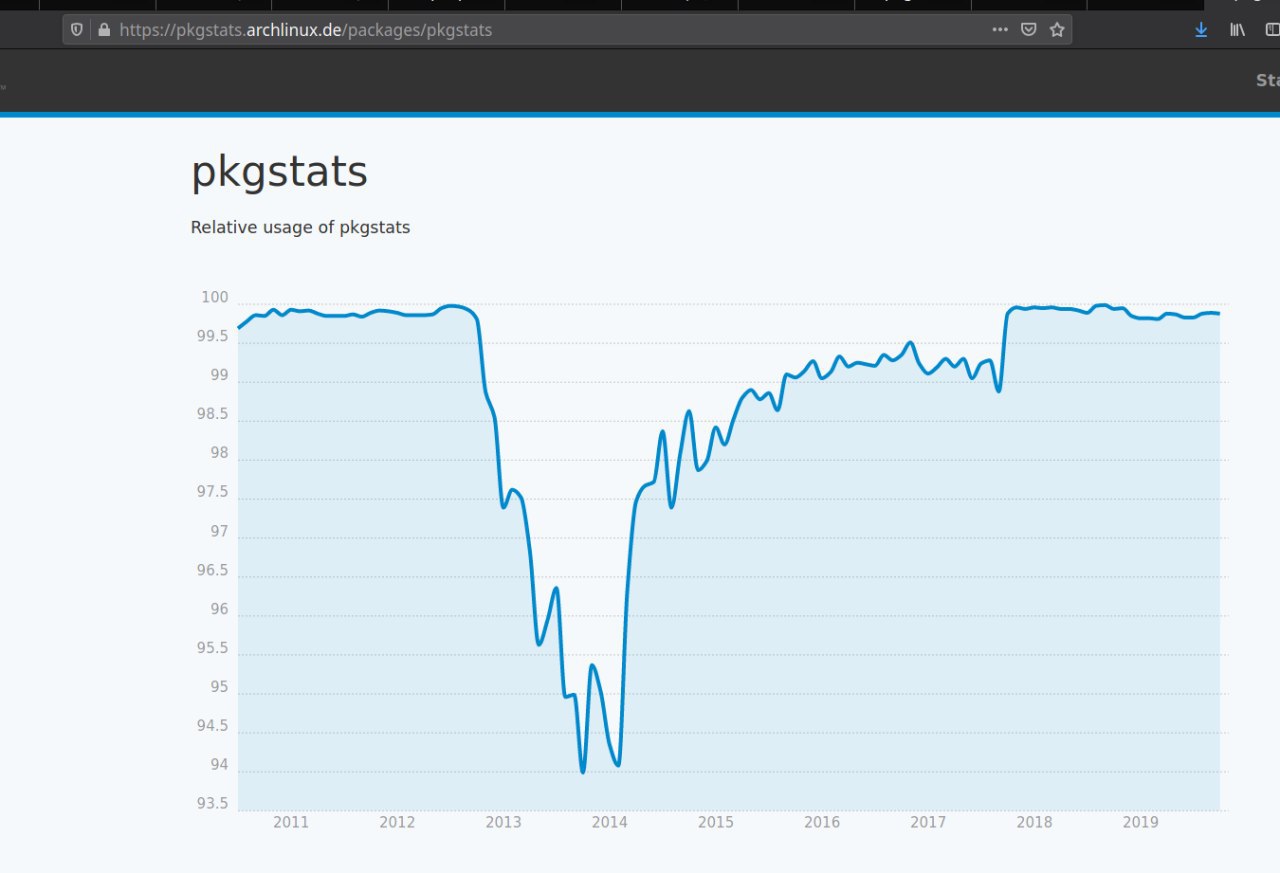Click the 98.5 y-axis label
The width and height of the screenshot is (1280, 873).
coord(212,414)
